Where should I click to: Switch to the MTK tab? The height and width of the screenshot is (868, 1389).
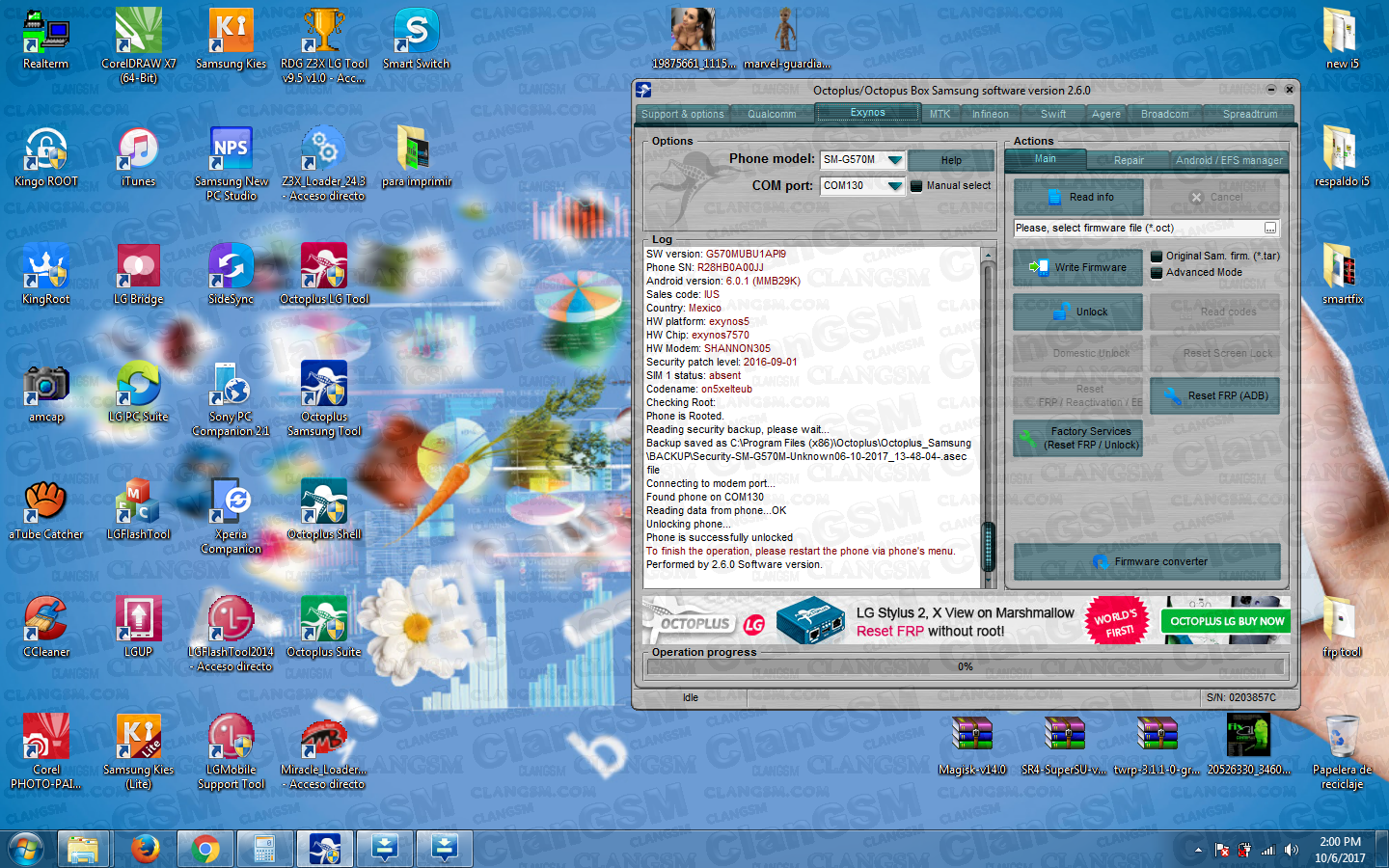point(940,114)
